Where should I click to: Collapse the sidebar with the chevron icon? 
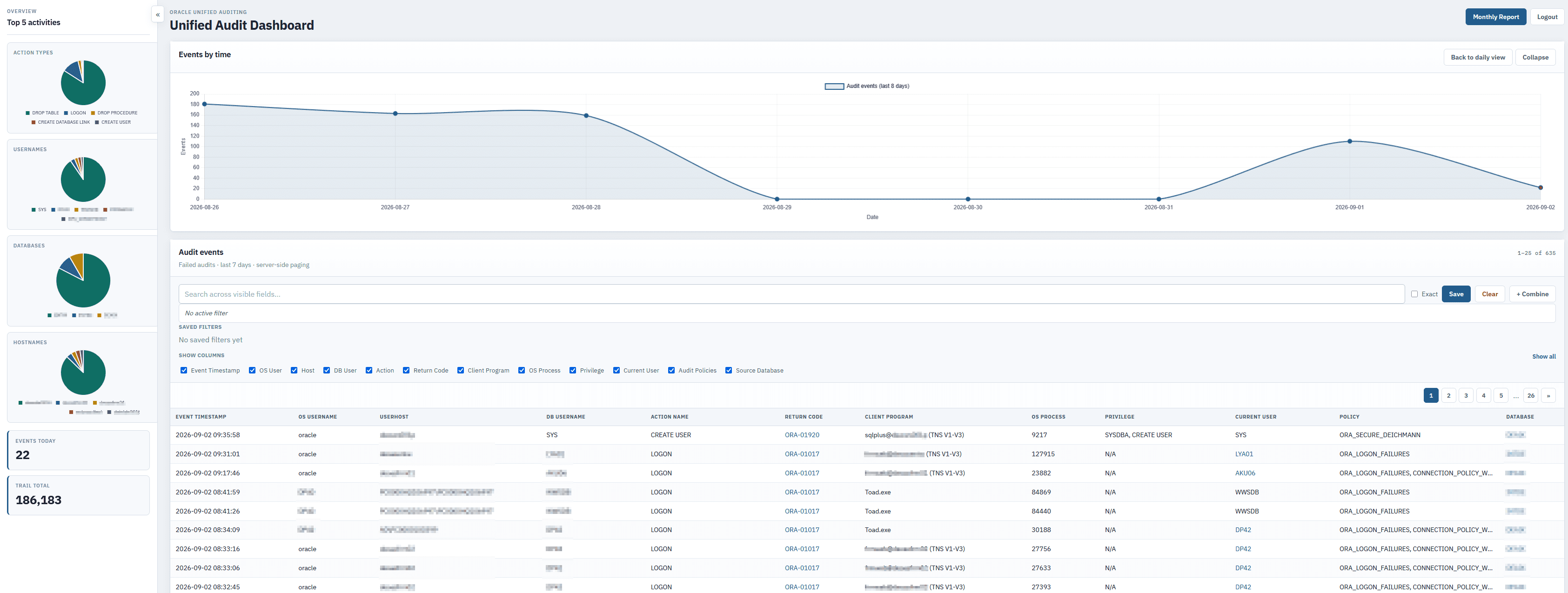coord(158,14)
